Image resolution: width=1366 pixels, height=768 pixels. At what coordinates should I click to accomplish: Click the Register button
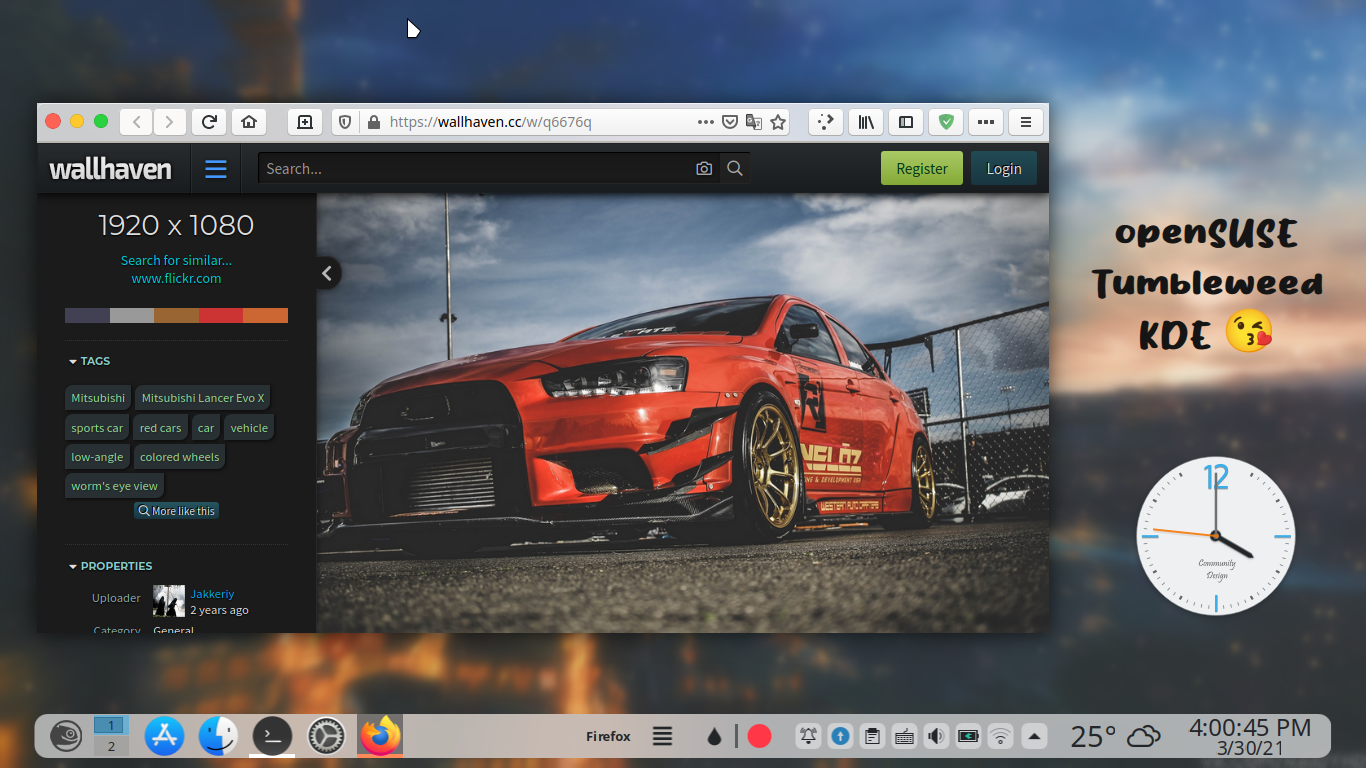(x=922, y=169)
